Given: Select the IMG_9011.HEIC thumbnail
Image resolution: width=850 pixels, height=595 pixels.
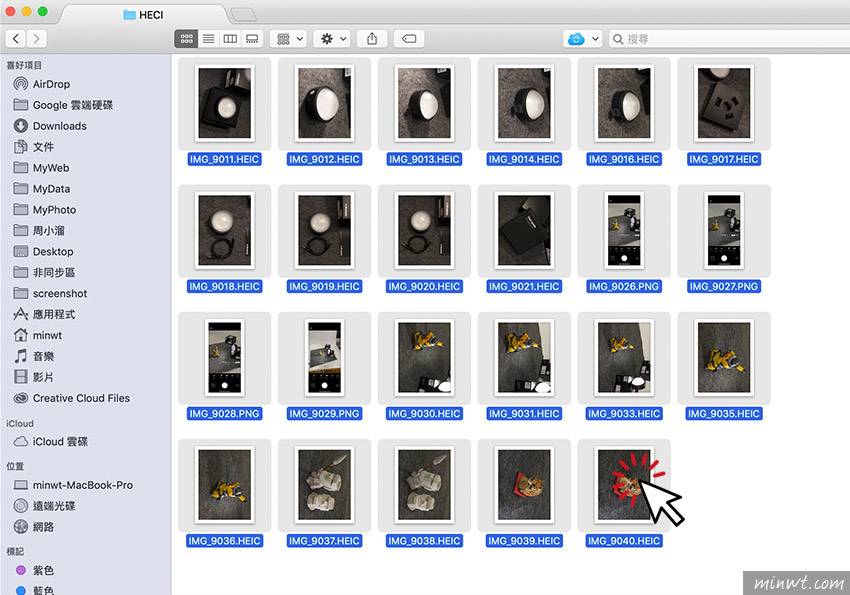Looking at the screenshot, I should coord(224,103).
